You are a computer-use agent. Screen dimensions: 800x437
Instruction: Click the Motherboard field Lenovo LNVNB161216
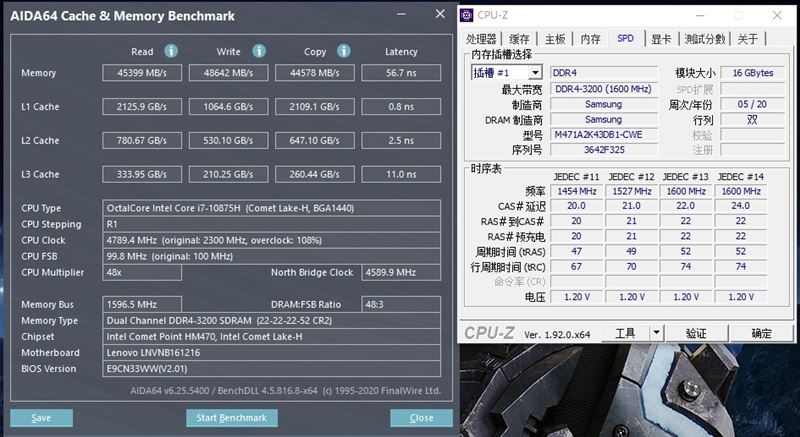(271, 352)
